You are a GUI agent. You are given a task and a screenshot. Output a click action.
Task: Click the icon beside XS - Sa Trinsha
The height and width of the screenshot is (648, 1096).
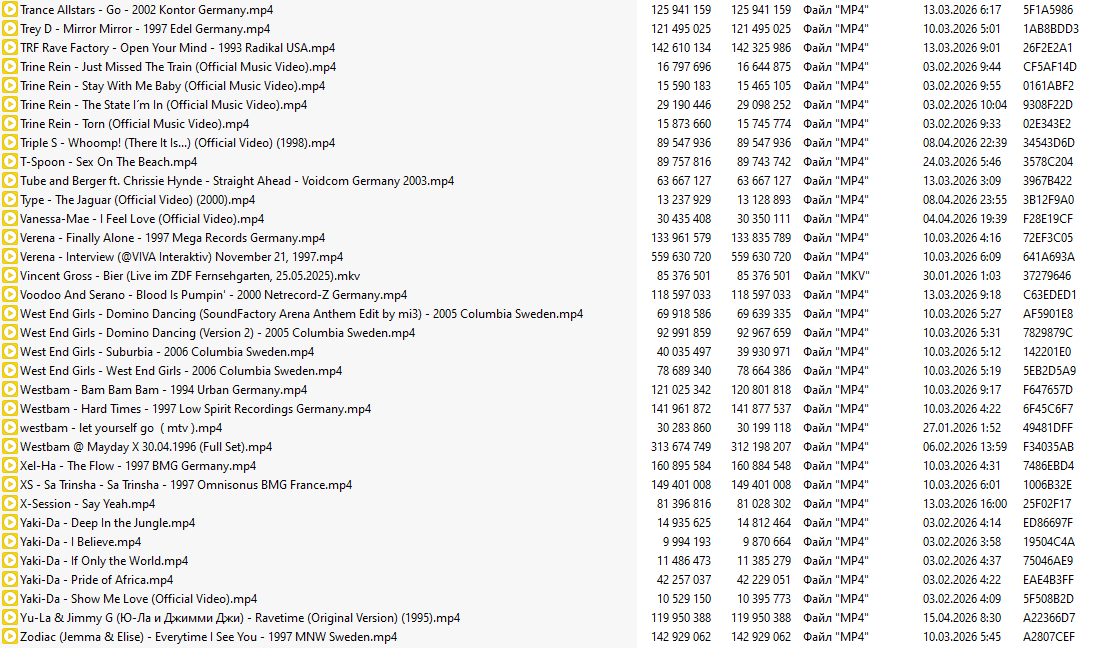[x=10, y=484]
